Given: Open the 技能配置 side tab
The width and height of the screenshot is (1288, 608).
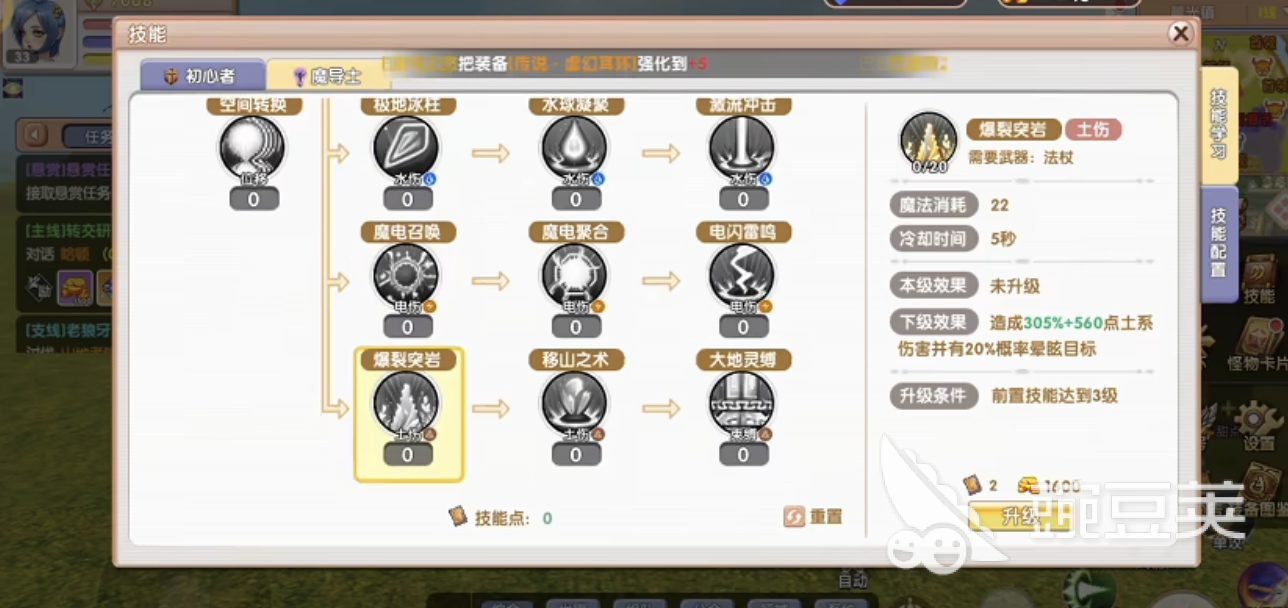Looking at the screenshot, I should point(1219,244).
